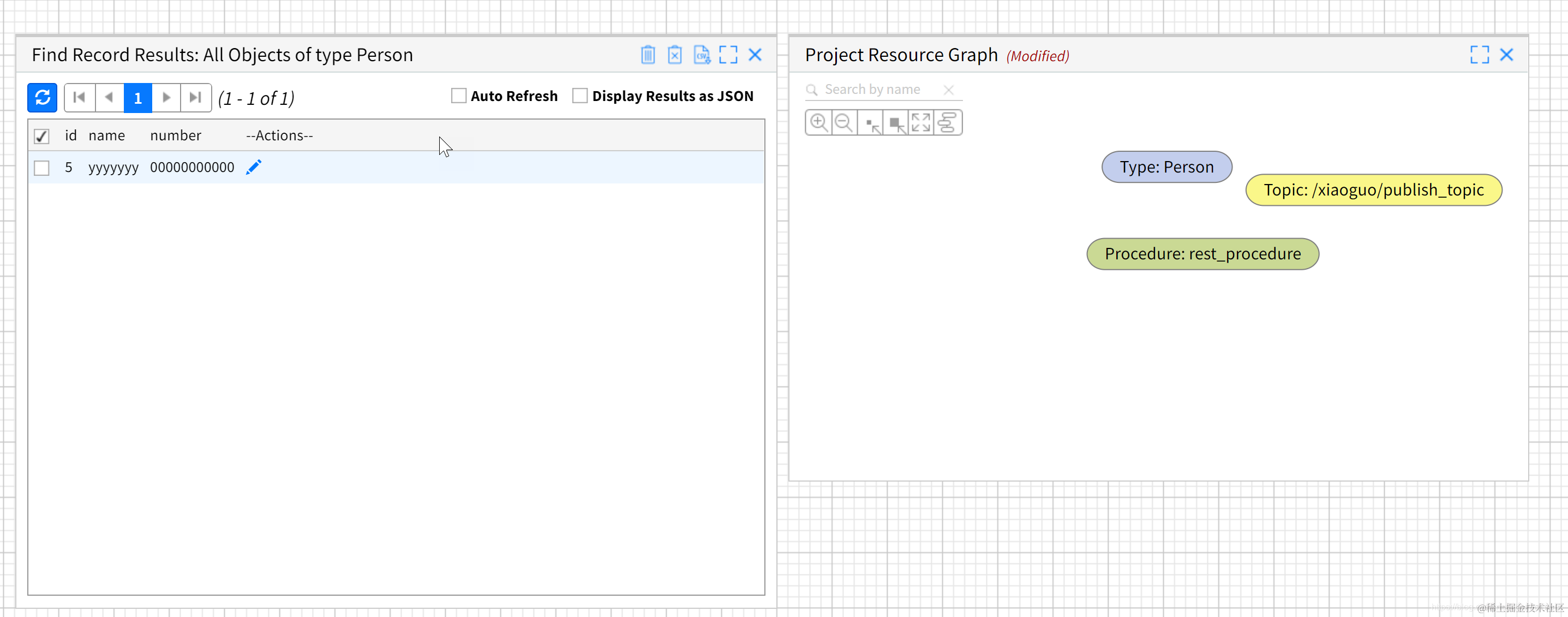Export results to CSV file
Image resolution: width=1568 pixels, height=617 pixels.
click(x=701, y=55)
